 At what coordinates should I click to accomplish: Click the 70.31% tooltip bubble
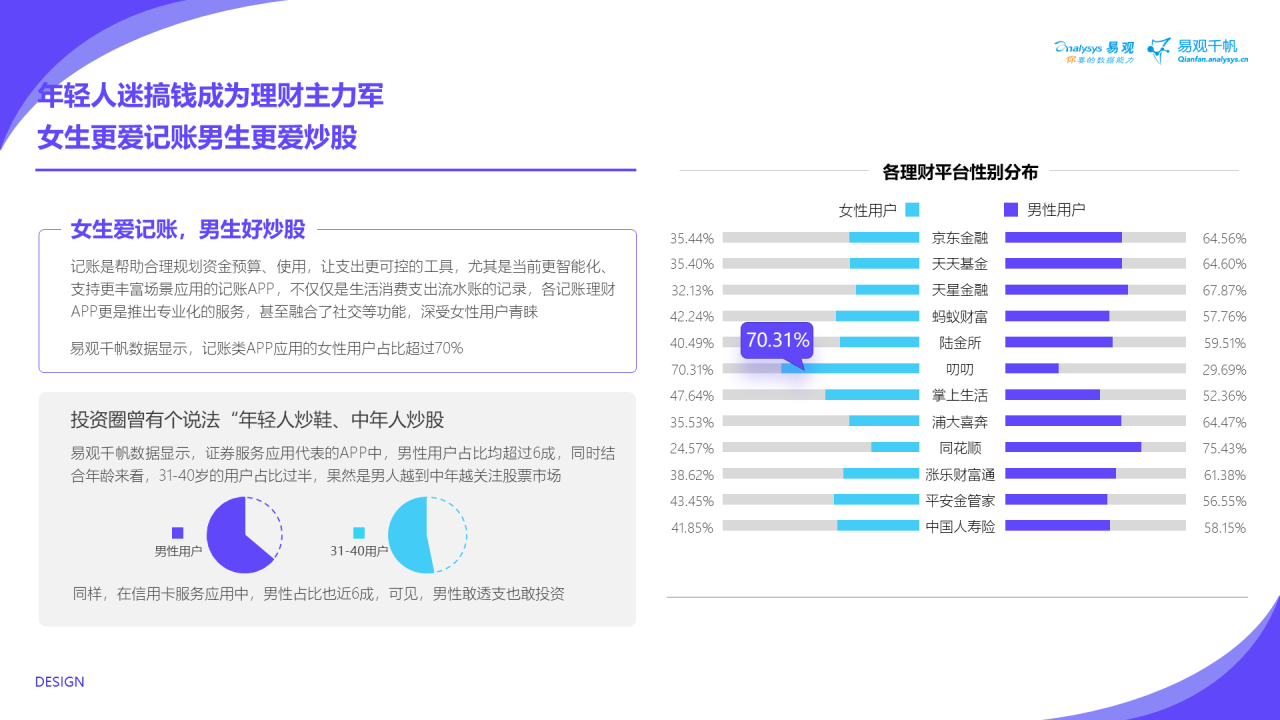pyautogui.click(x=777, y=341)
